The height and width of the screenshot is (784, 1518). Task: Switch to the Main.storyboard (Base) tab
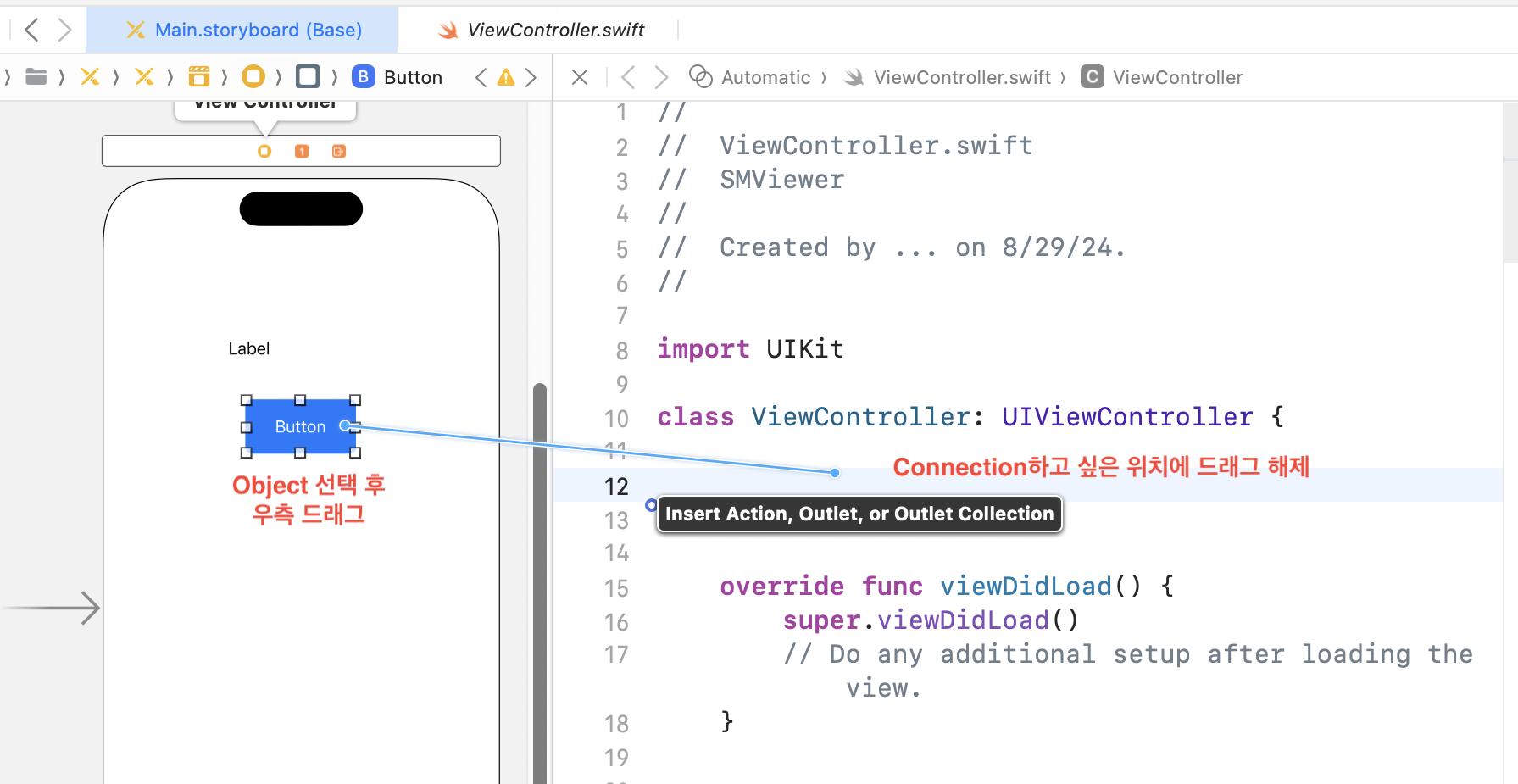pyautogui.click(x=243, y=31)
